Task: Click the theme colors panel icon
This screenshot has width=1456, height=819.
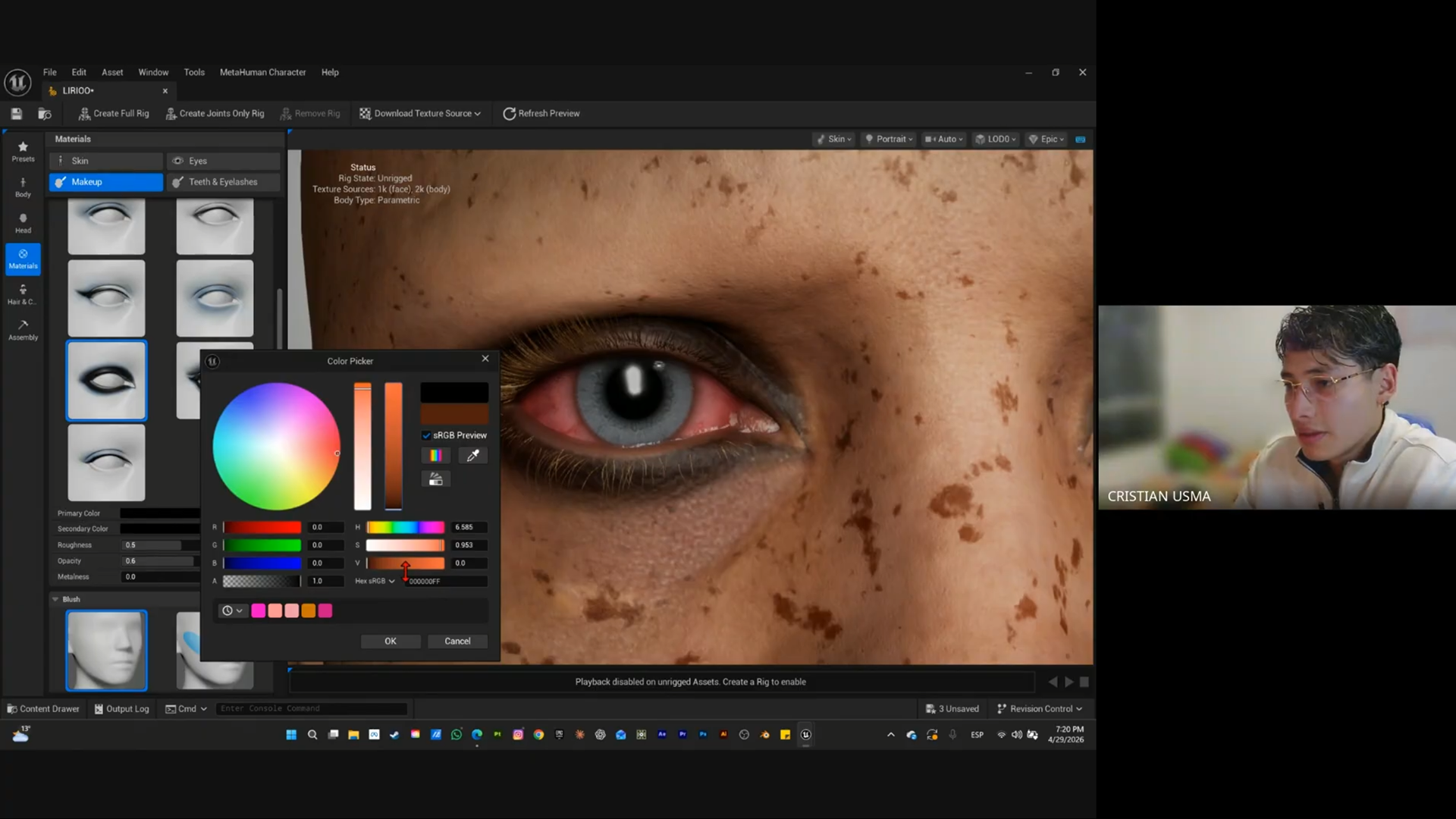Action: [x=435, y=479]
